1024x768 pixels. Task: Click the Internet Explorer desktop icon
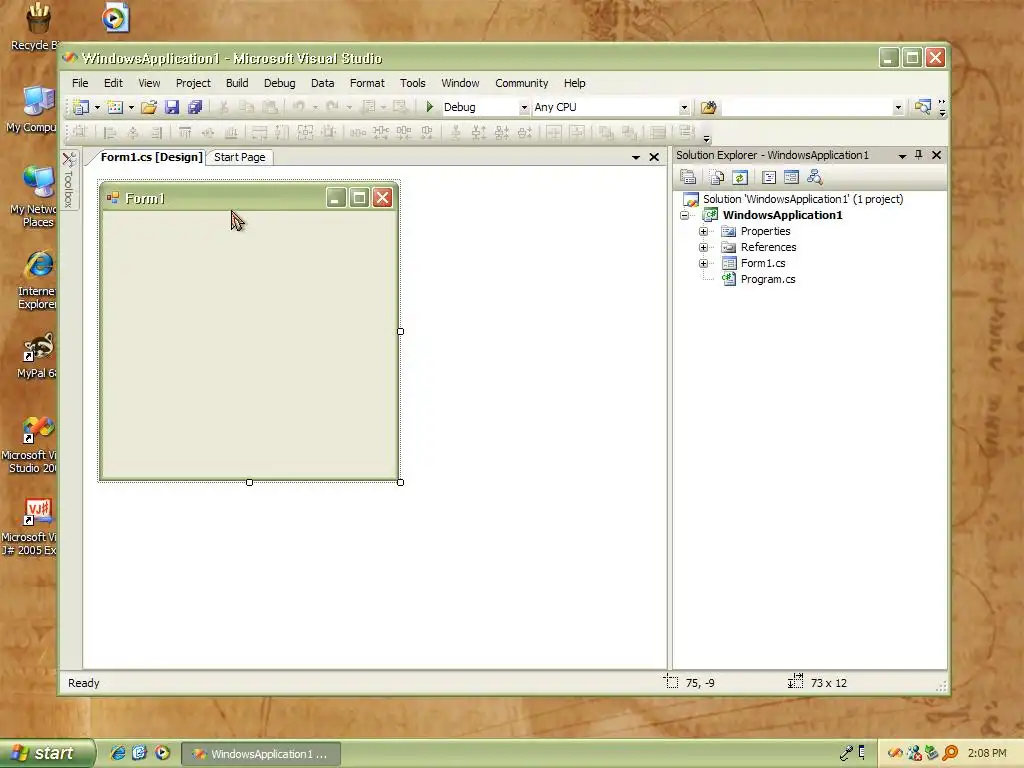(37, 279)
